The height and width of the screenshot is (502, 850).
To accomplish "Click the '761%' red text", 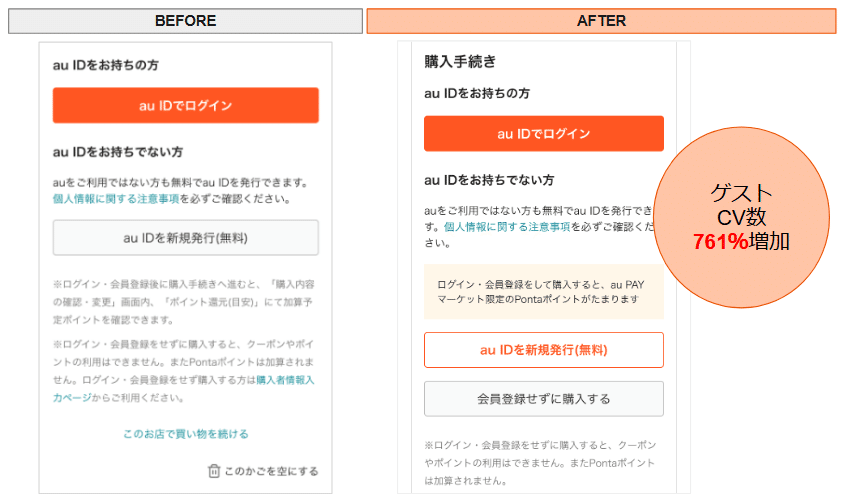I will point(720,241).
